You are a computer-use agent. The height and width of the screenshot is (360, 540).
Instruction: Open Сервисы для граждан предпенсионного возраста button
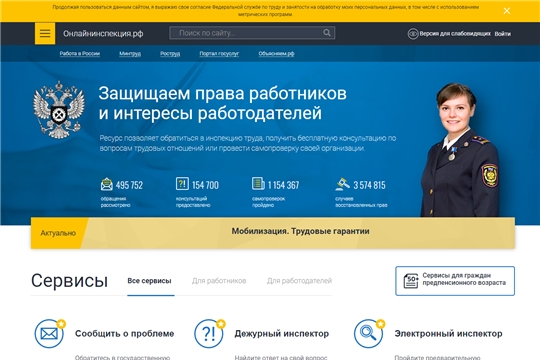tap(455, 281)
